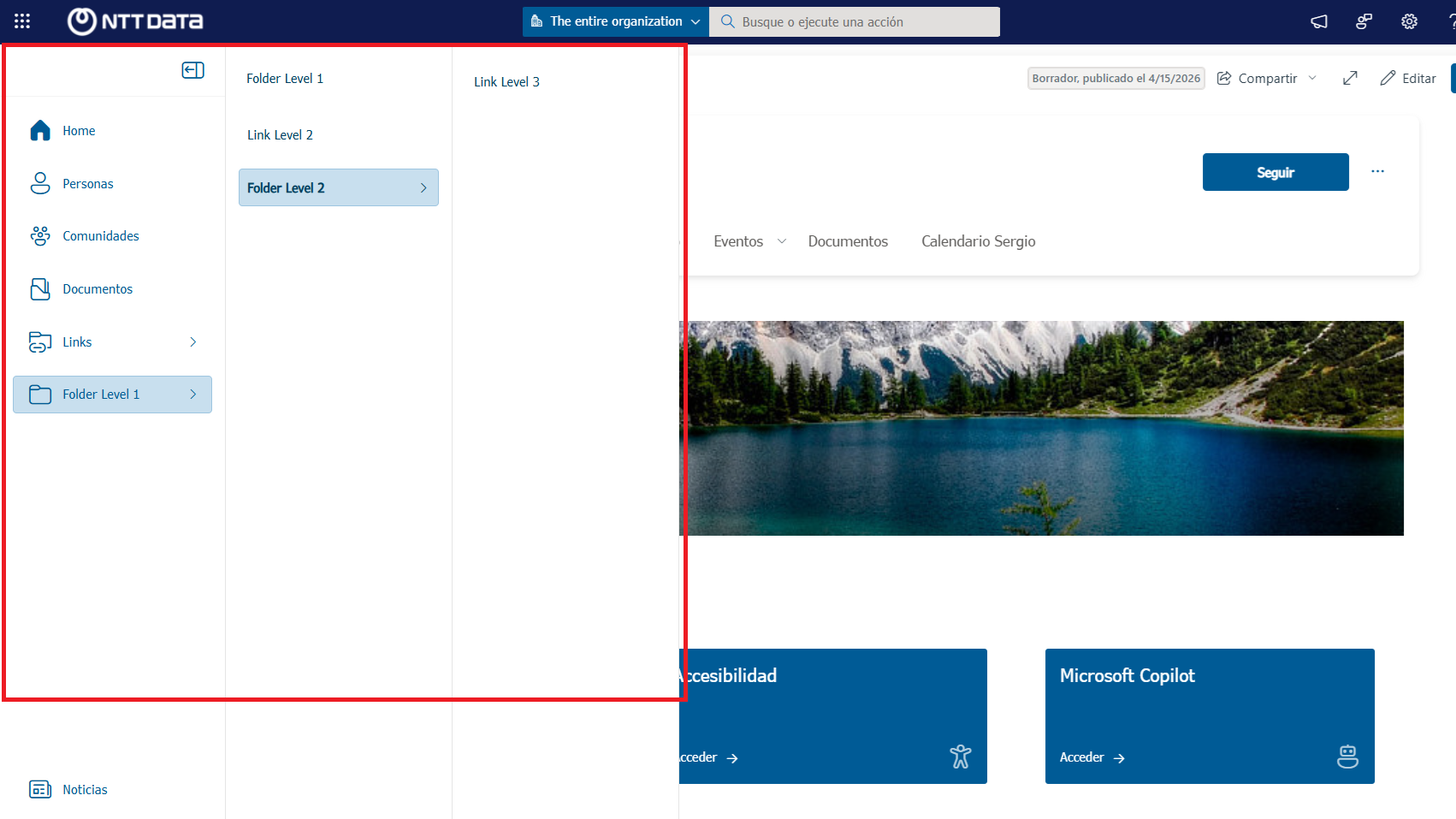The width and height of the screenshot is (1456, 819).
Task: Click Acceder link on Microsoft Copilot card
Action: (1092, 758)
